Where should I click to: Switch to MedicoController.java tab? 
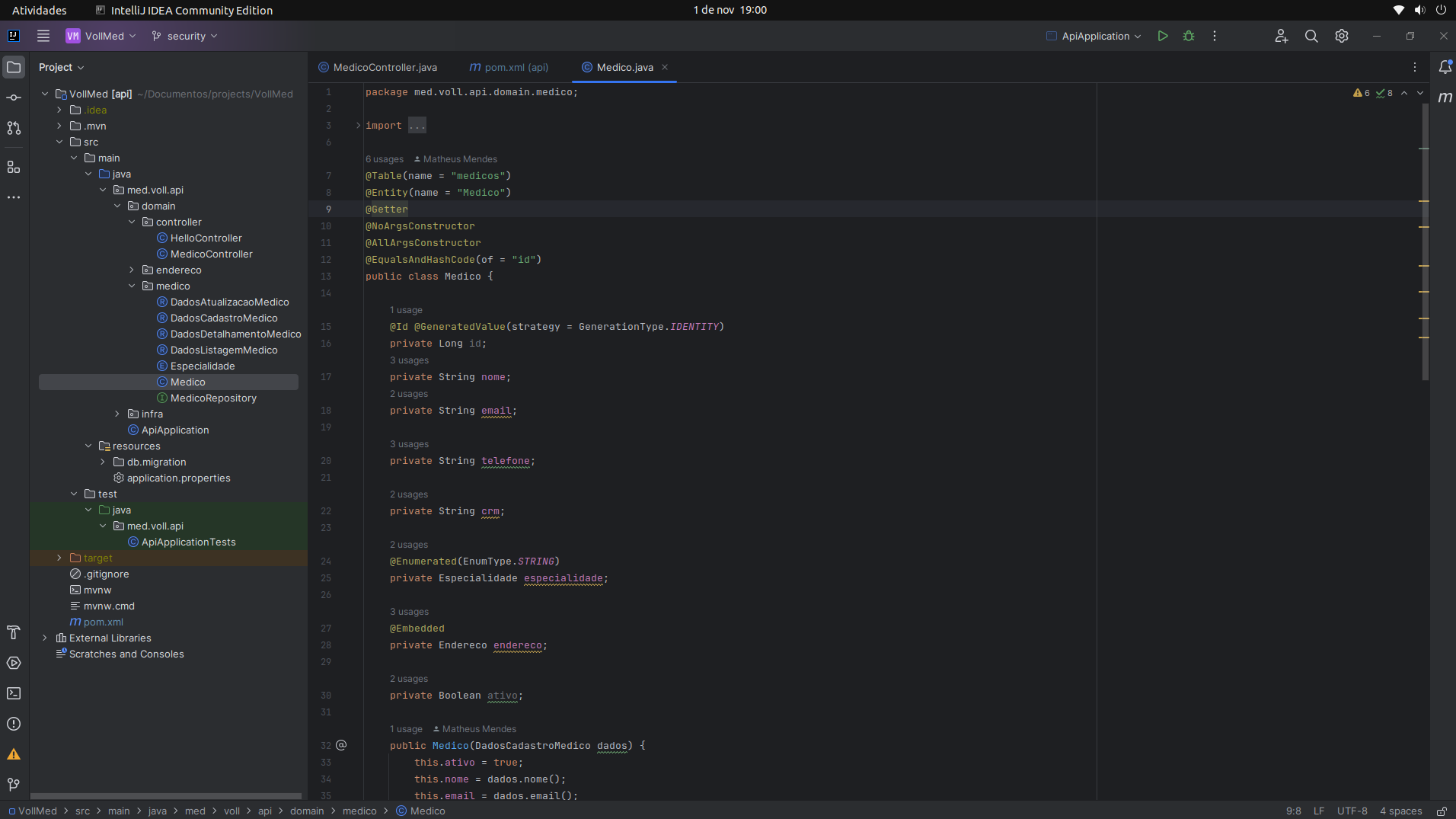(x=378, y=67)
